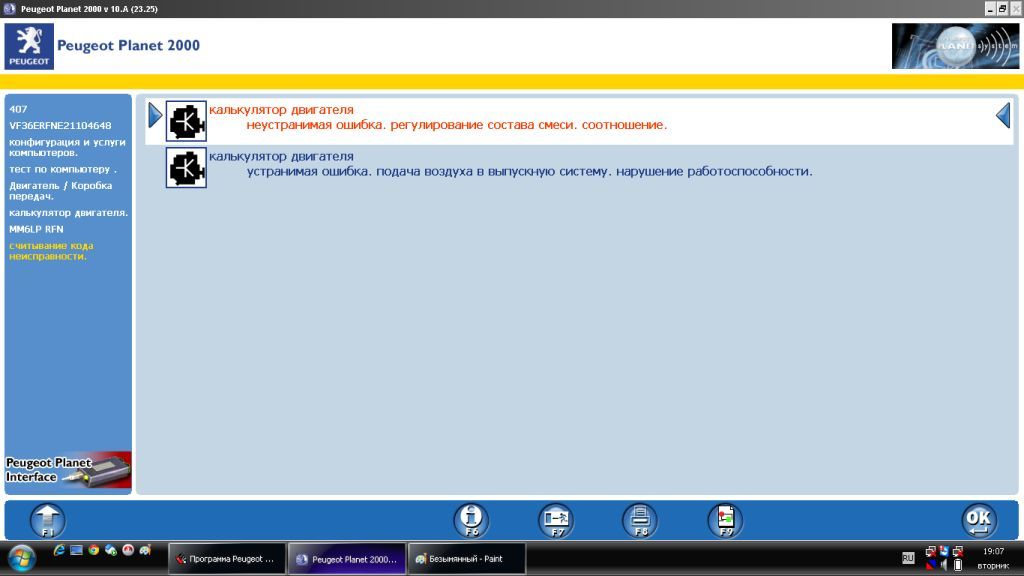1024x576 pixels.
Task: Select the fault text 'неустранимая ошибка. регулирование состава смеси'
Action: 411,125
